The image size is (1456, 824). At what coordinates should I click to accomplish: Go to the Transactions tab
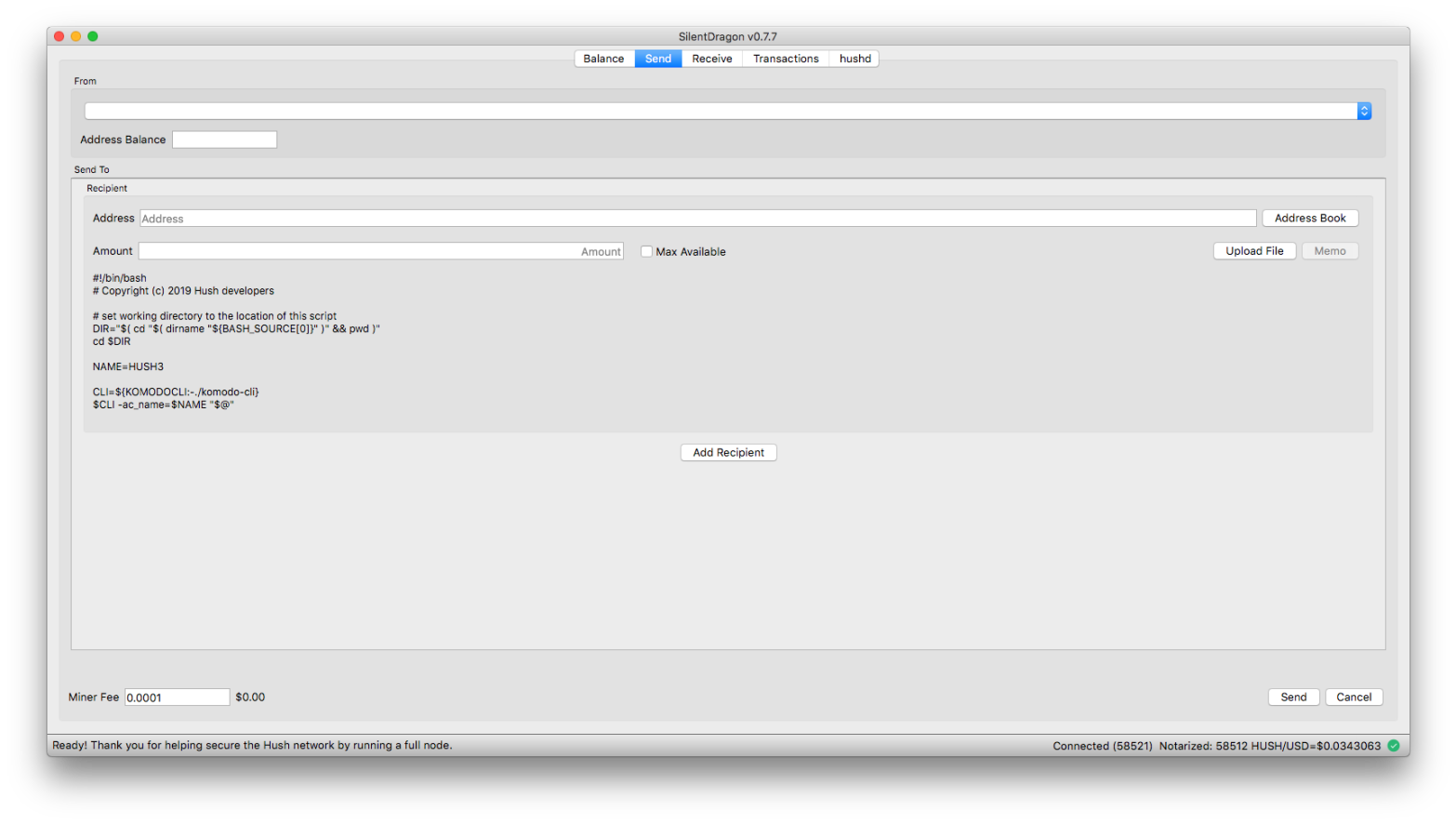[x=786, y=59]
